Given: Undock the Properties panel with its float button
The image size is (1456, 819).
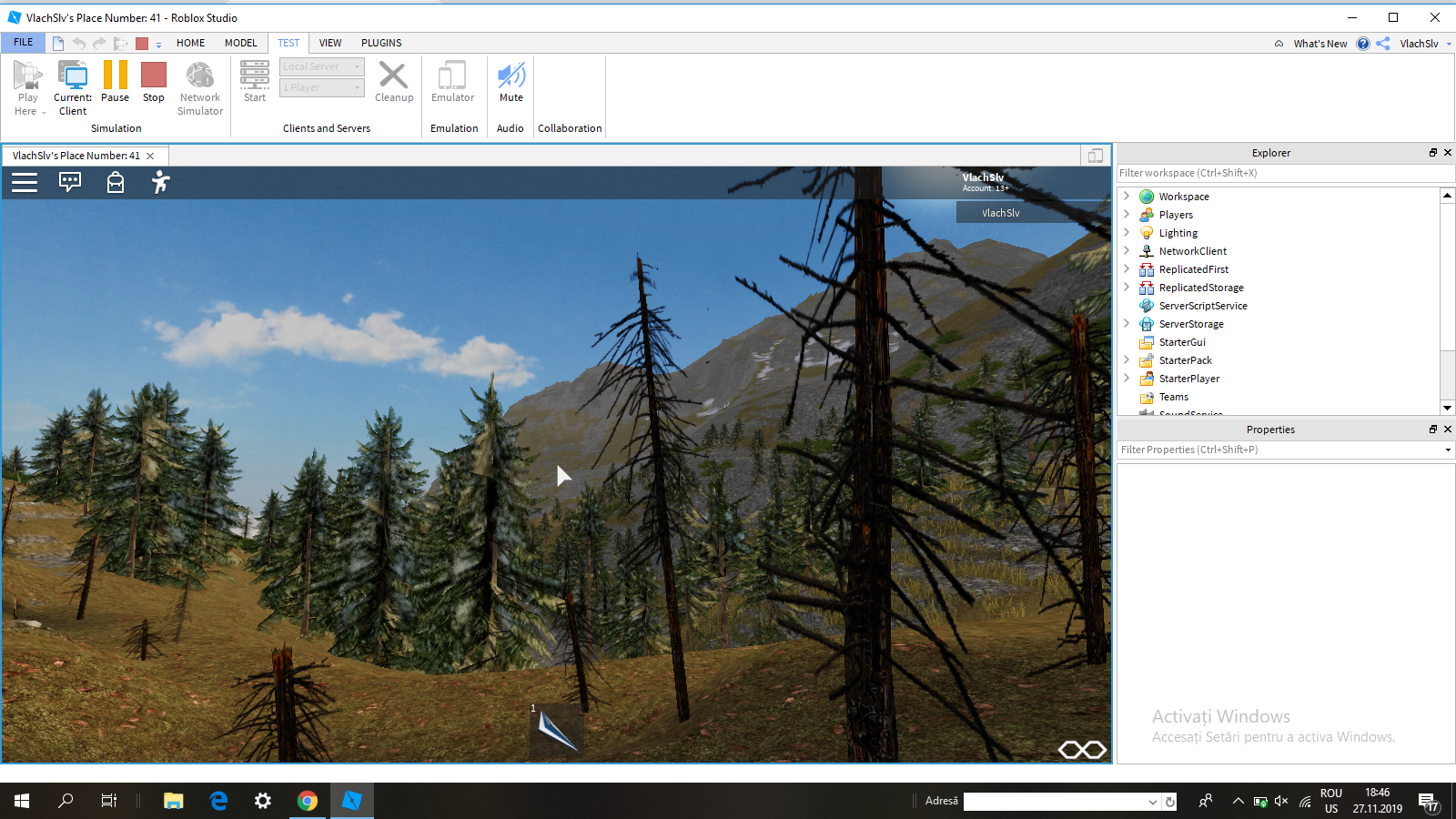Looking at the screenshot, I should (1433, 430).
